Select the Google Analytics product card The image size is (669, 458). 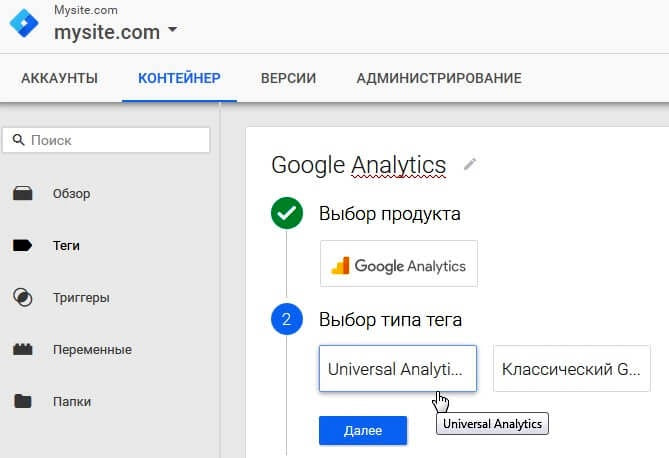tap(399, 264)
